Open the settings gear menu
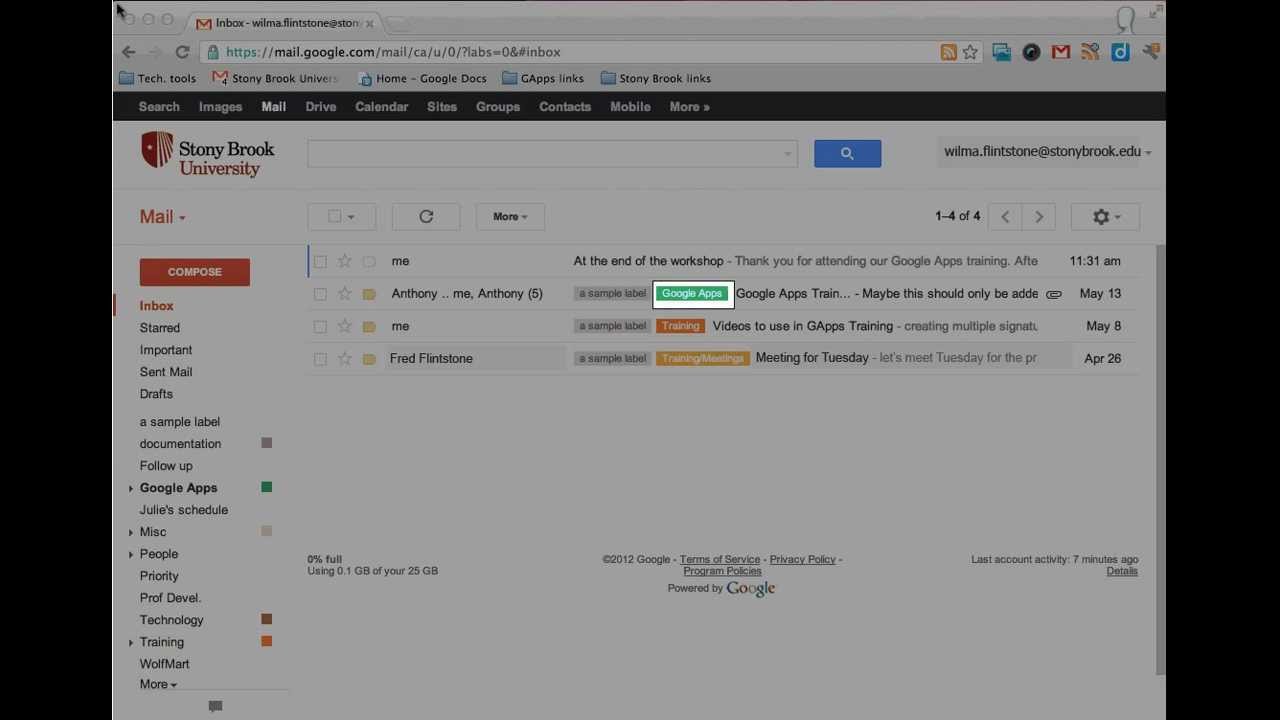The height and width of the screenshot is (720, 1280). 1105,216
